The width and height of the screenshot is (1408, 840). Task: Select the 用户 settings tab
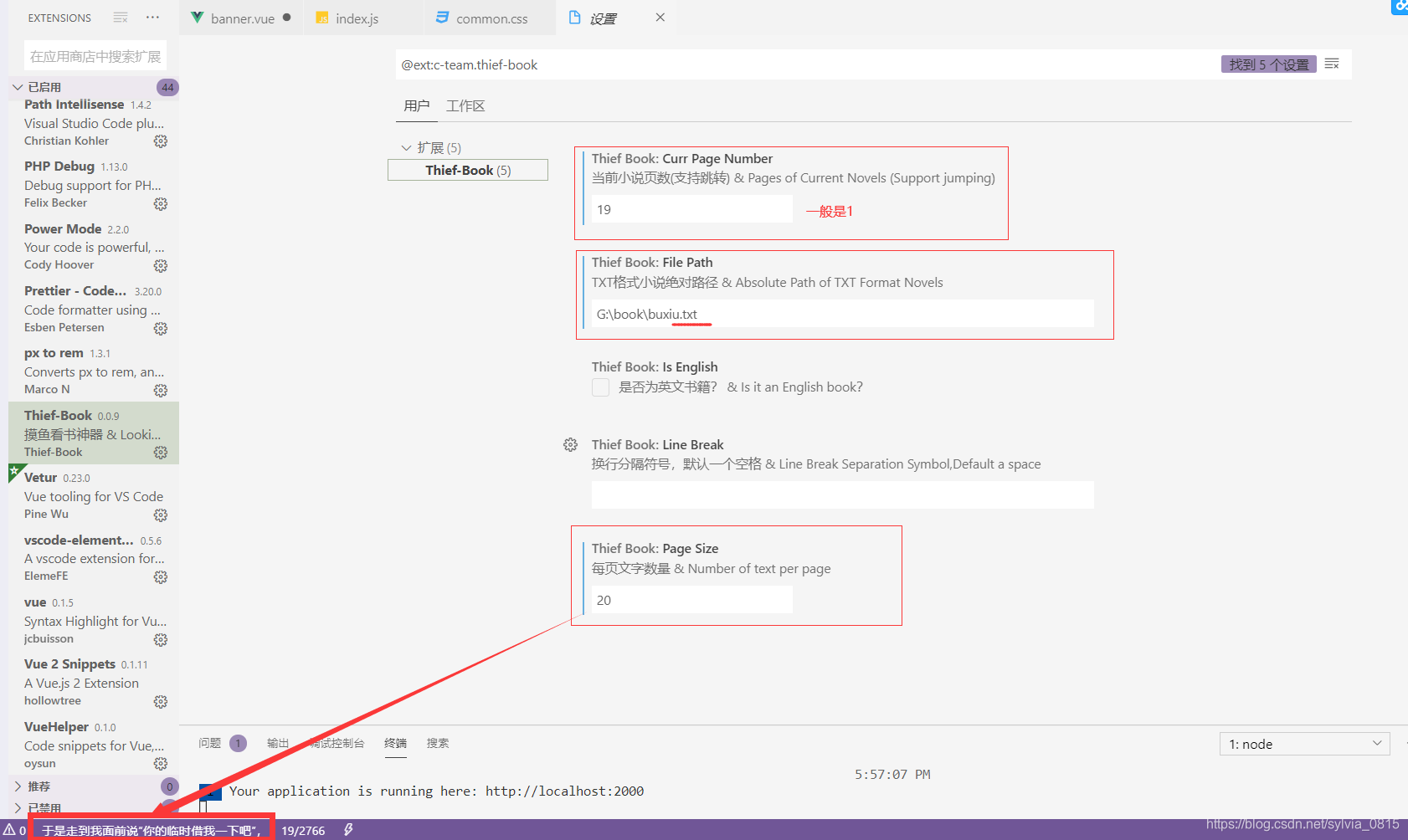(416, 105)
